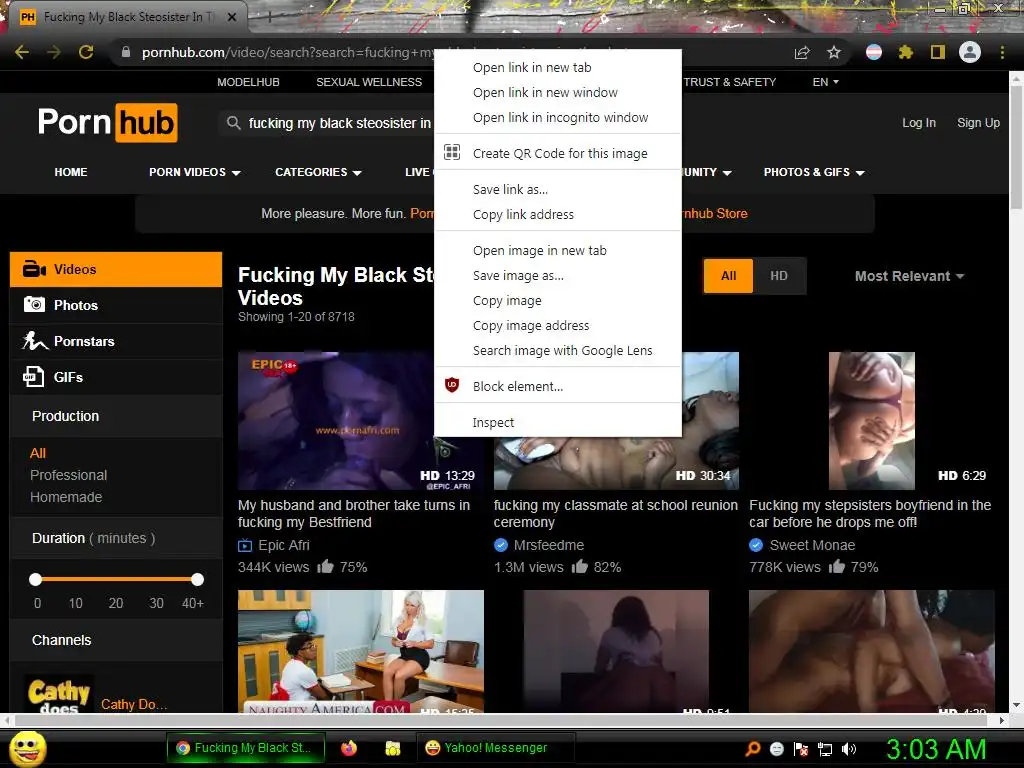Choose Save image as...
This screenshot has width=1024, height=768.
(558, 276)
